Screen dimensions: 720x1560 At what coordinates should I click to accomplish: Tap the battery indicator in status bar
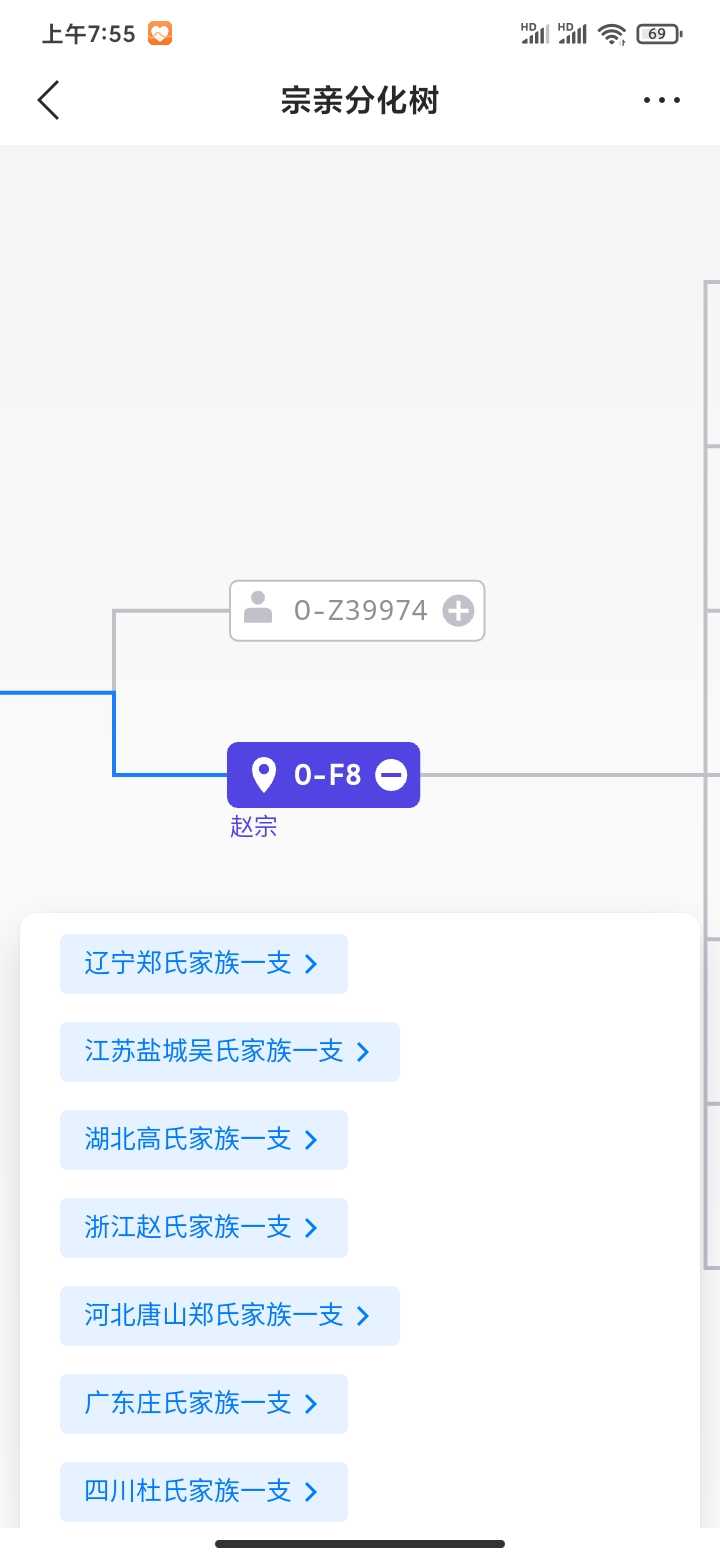click(658, 34)
